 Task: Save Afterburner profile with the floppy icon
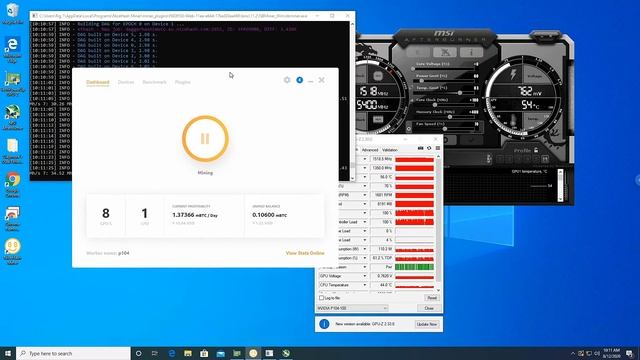click(x=545, y=159)
